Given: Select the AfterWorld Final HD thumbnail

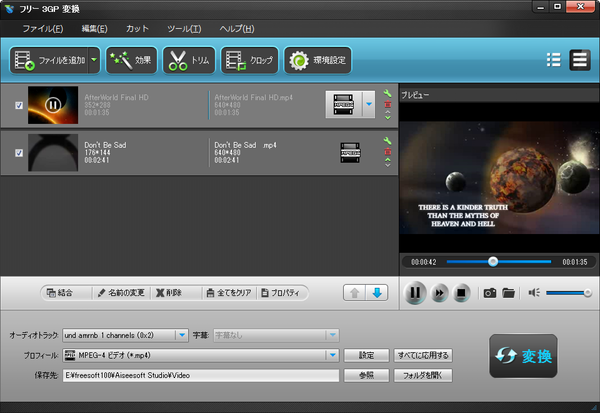Looking at the screenshot, I should (53, 105).
